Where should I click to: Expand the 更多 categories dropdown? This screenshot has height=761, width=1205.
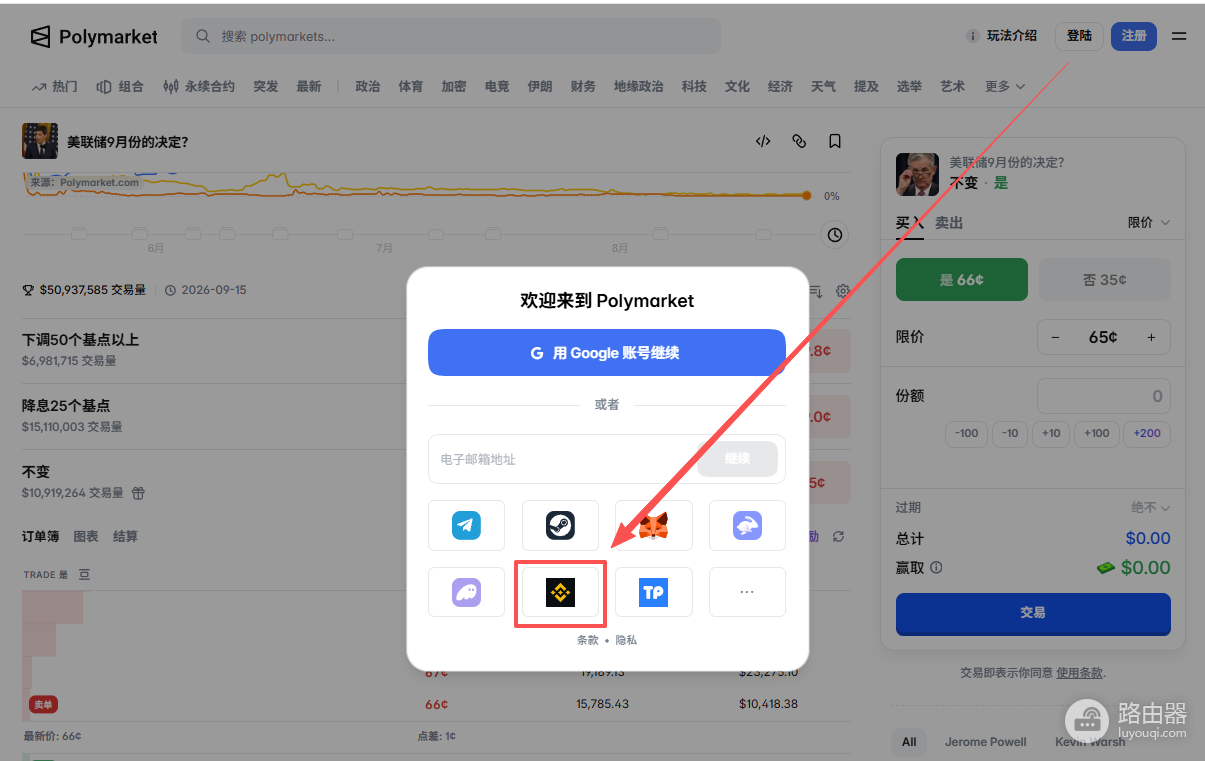pos(1005,87)
